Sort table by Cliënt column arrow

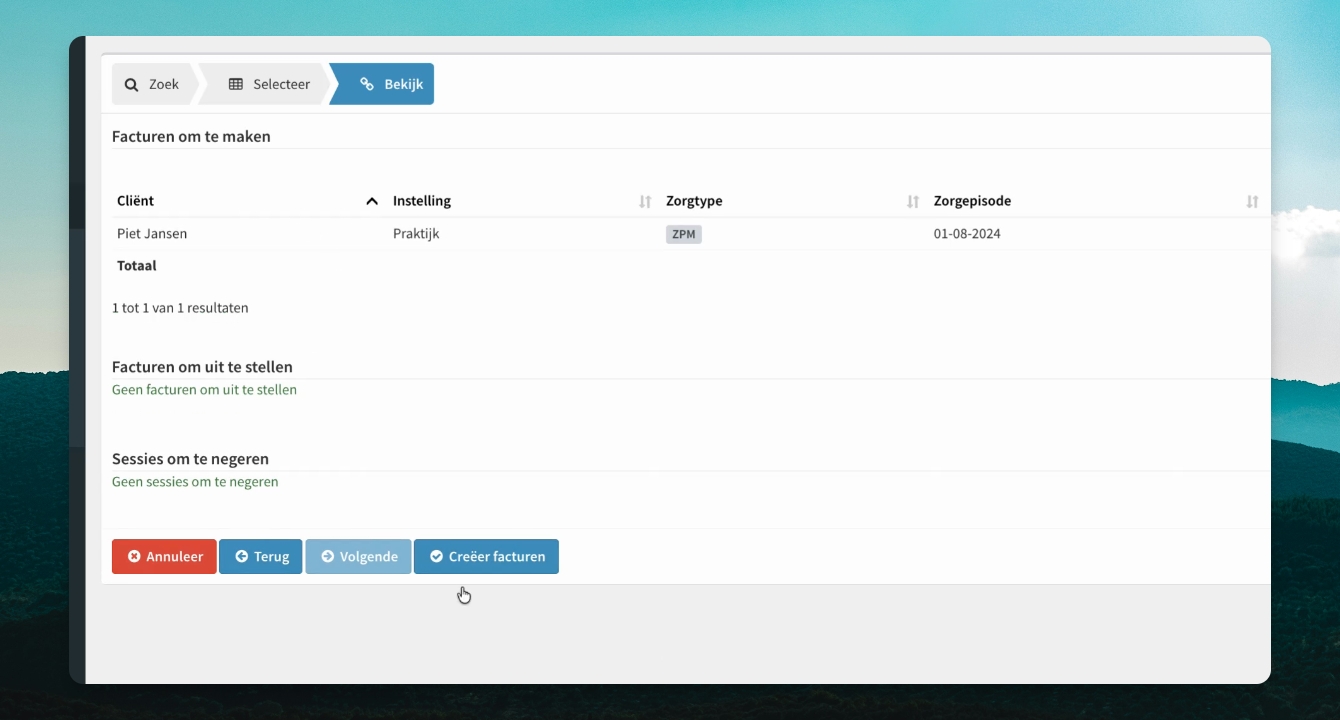372,201
